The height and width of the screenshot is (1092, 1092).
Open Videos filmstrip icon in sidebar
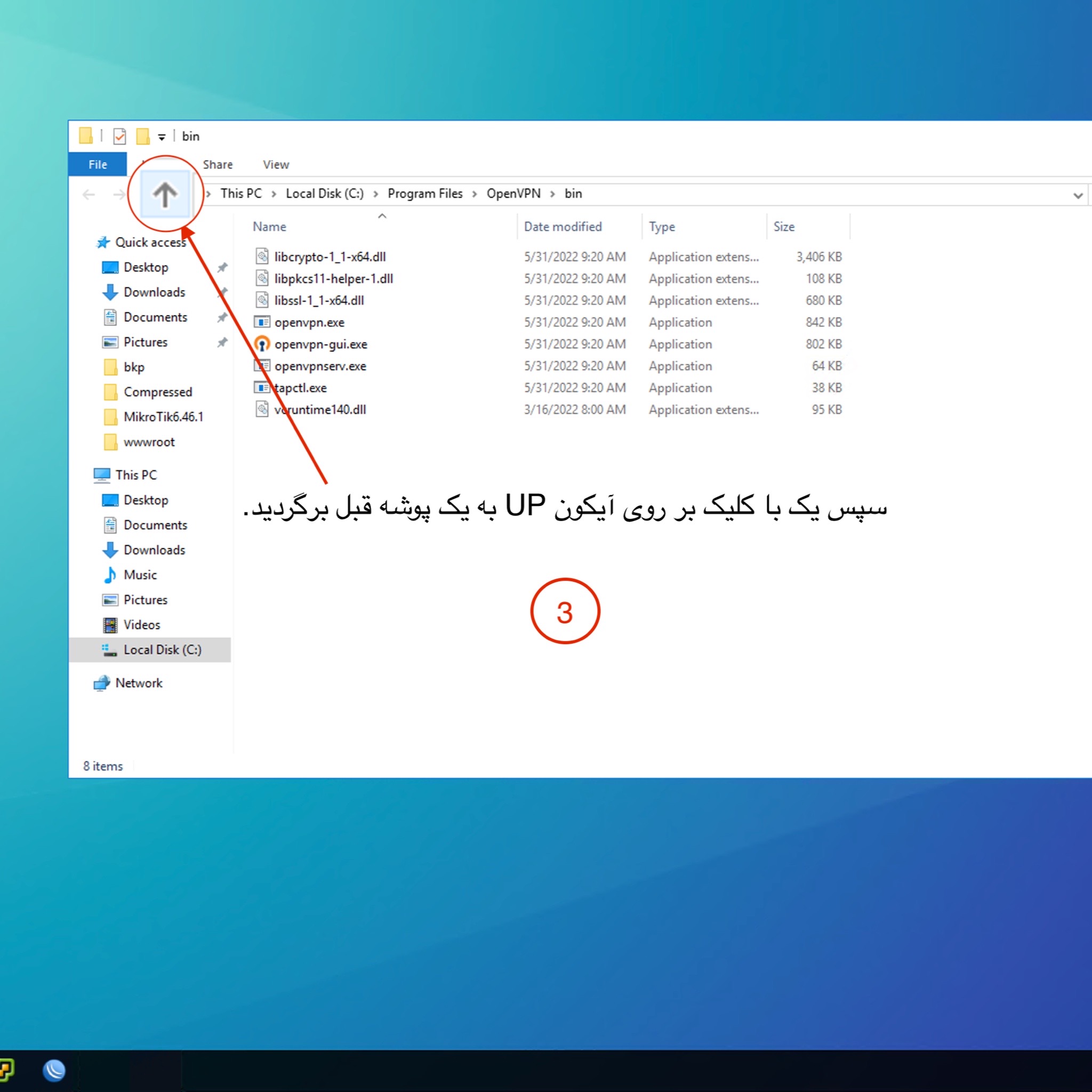pos(110,624)
